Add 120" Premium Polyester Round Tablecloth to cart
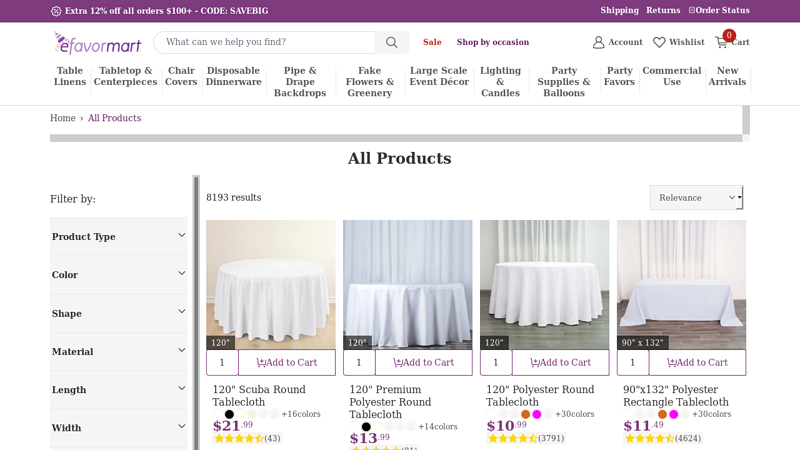 (x=423, y=362)
